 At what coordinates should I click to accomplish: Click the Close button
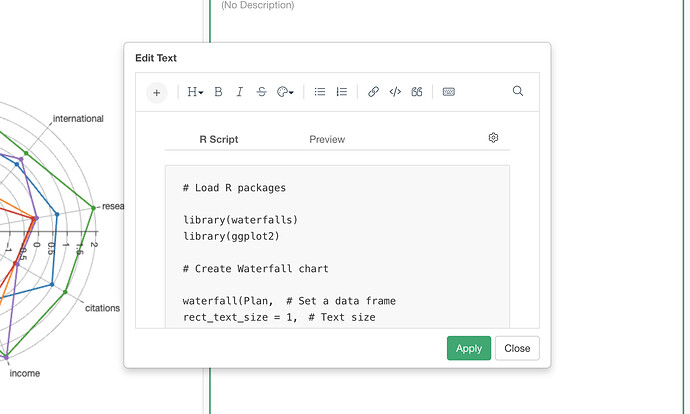517,349
